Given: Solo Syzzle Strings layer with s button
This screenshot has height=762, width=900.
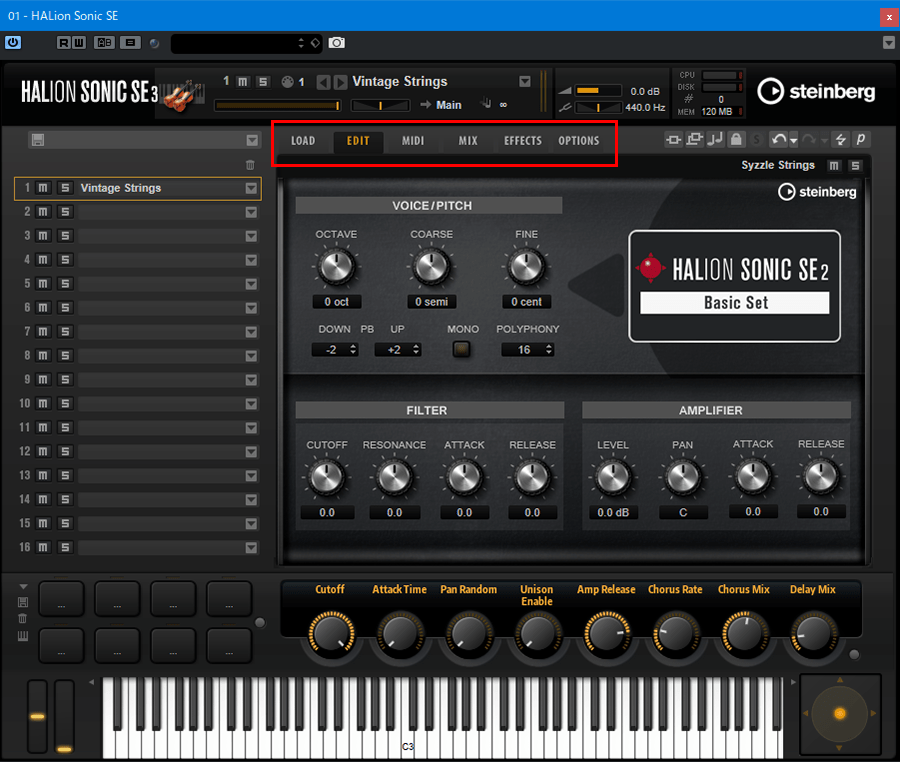Looking at the screenshot, I should [x=855, y=166].
